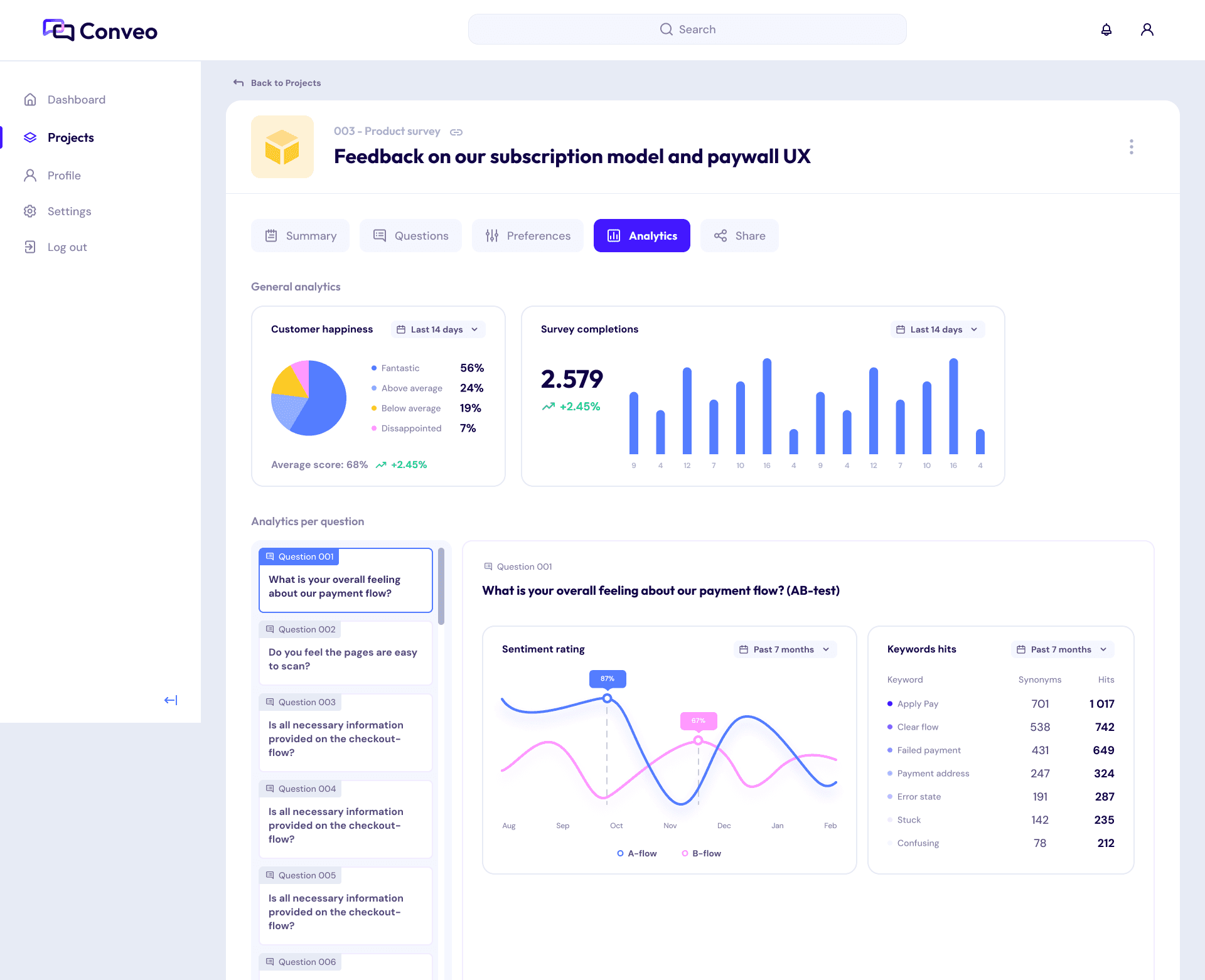Select the Question 005 card
Image resolution: width=1205 pixels, height=980 pixels.
(x=346, y=906)
